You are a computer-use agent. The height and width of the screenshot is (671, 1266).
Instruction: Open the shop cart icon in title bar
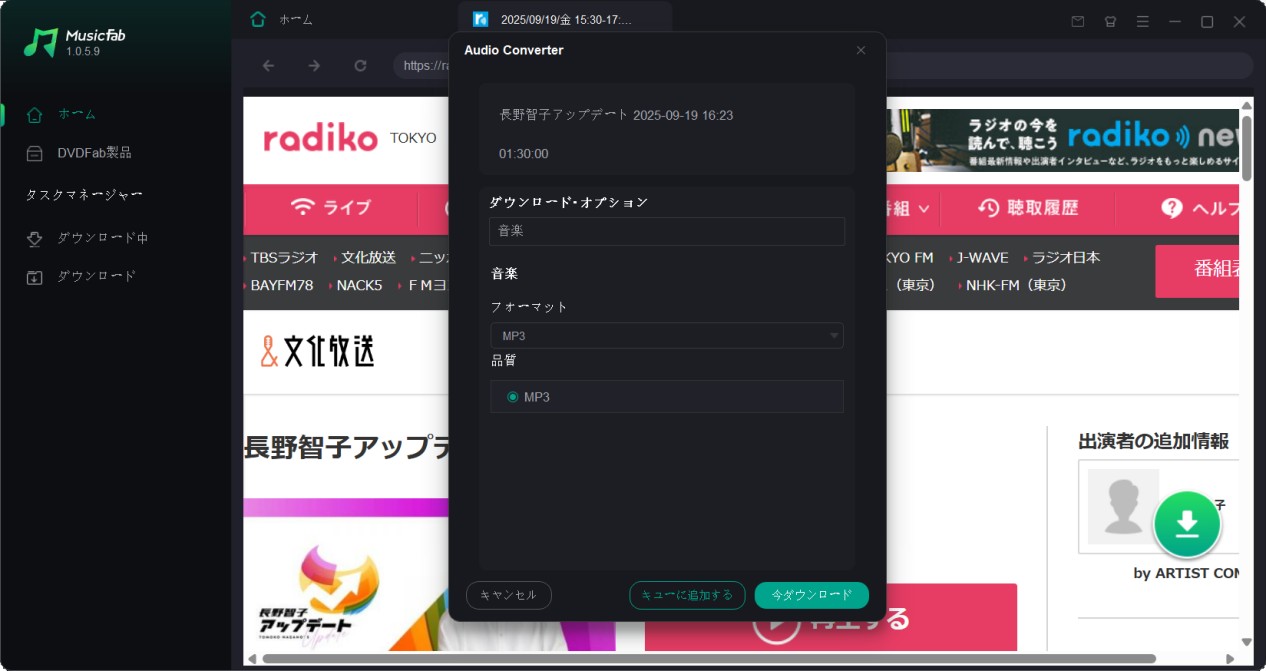pyautogui.click(x=1110, y=21)
